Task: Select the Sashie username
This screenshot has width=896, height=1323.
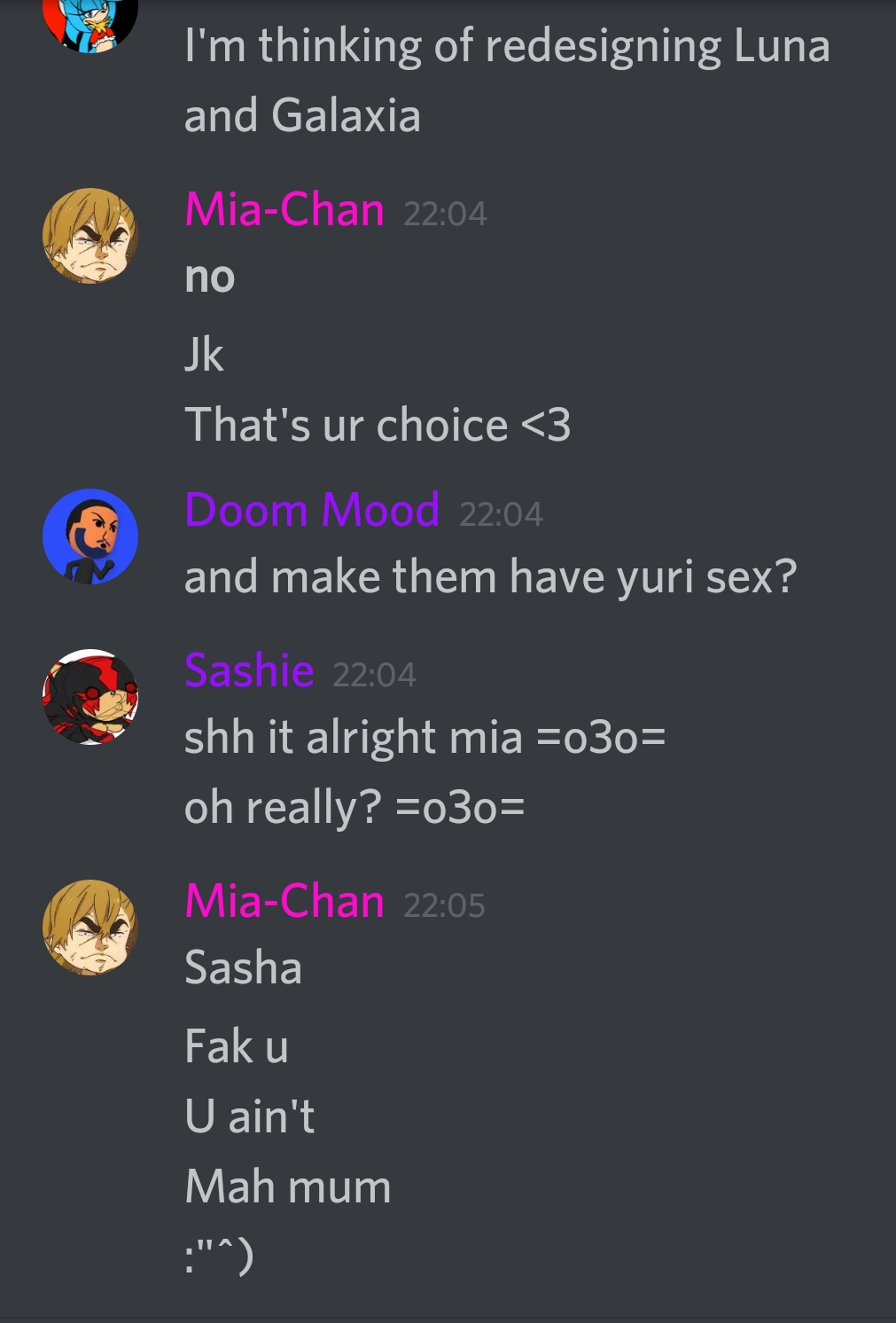Action: tap(249, 670)
